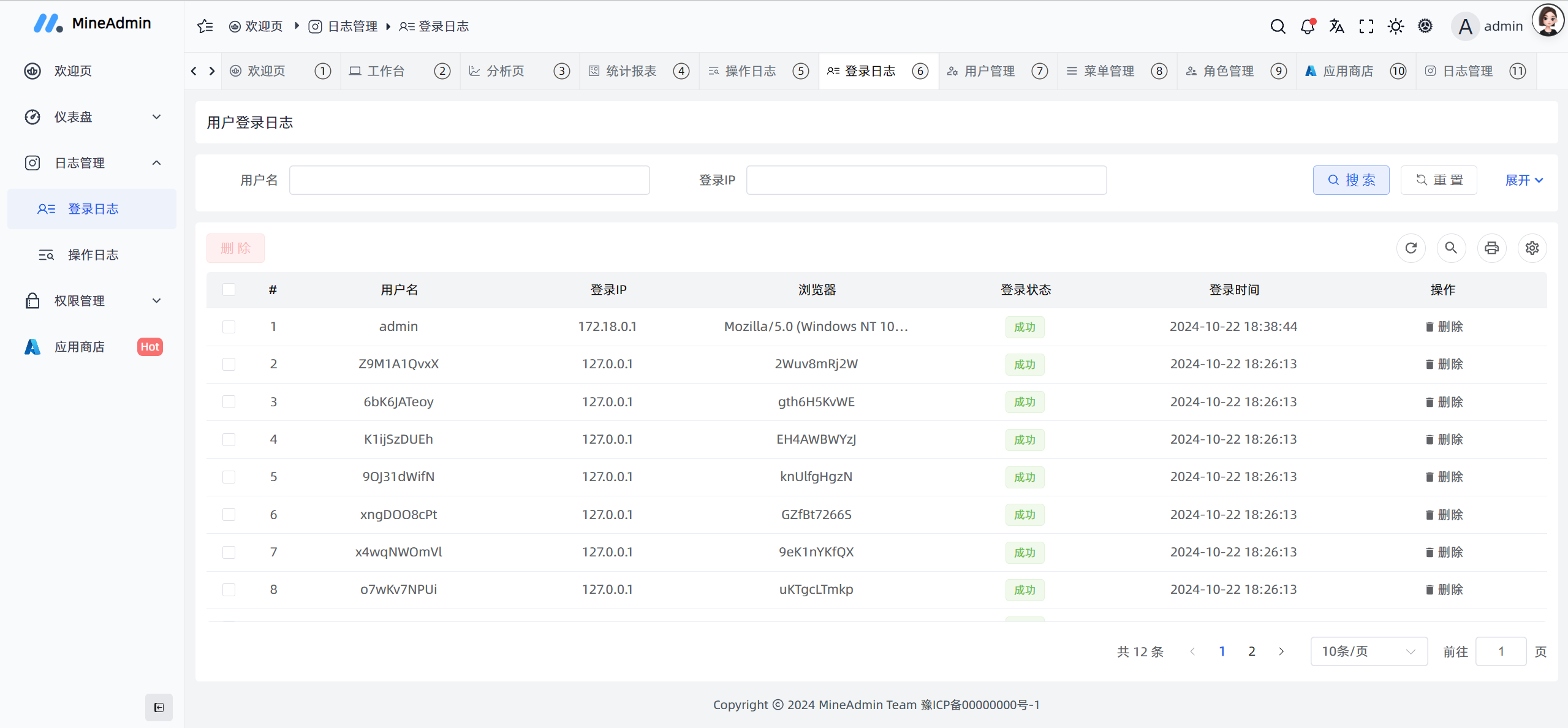Image resolution: width=1568 pixels, height=728 pixels.
Task: Open system settings gear in top bar
Action: 1425,26
